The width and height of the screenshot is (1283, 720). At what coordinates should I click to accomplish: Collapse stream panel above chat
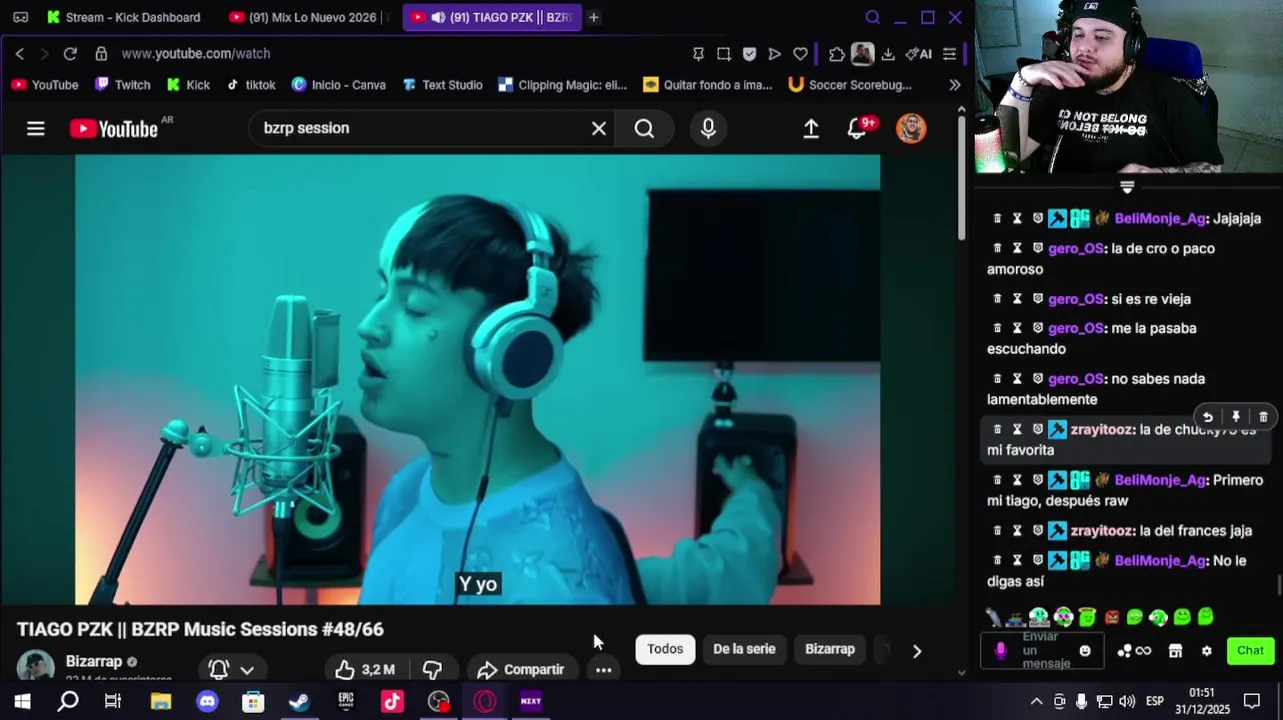click(1127, 187)
